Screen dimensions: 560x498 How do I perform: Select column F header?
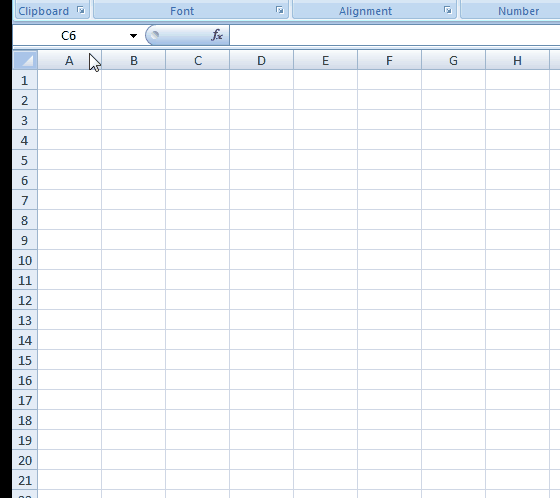389,60
